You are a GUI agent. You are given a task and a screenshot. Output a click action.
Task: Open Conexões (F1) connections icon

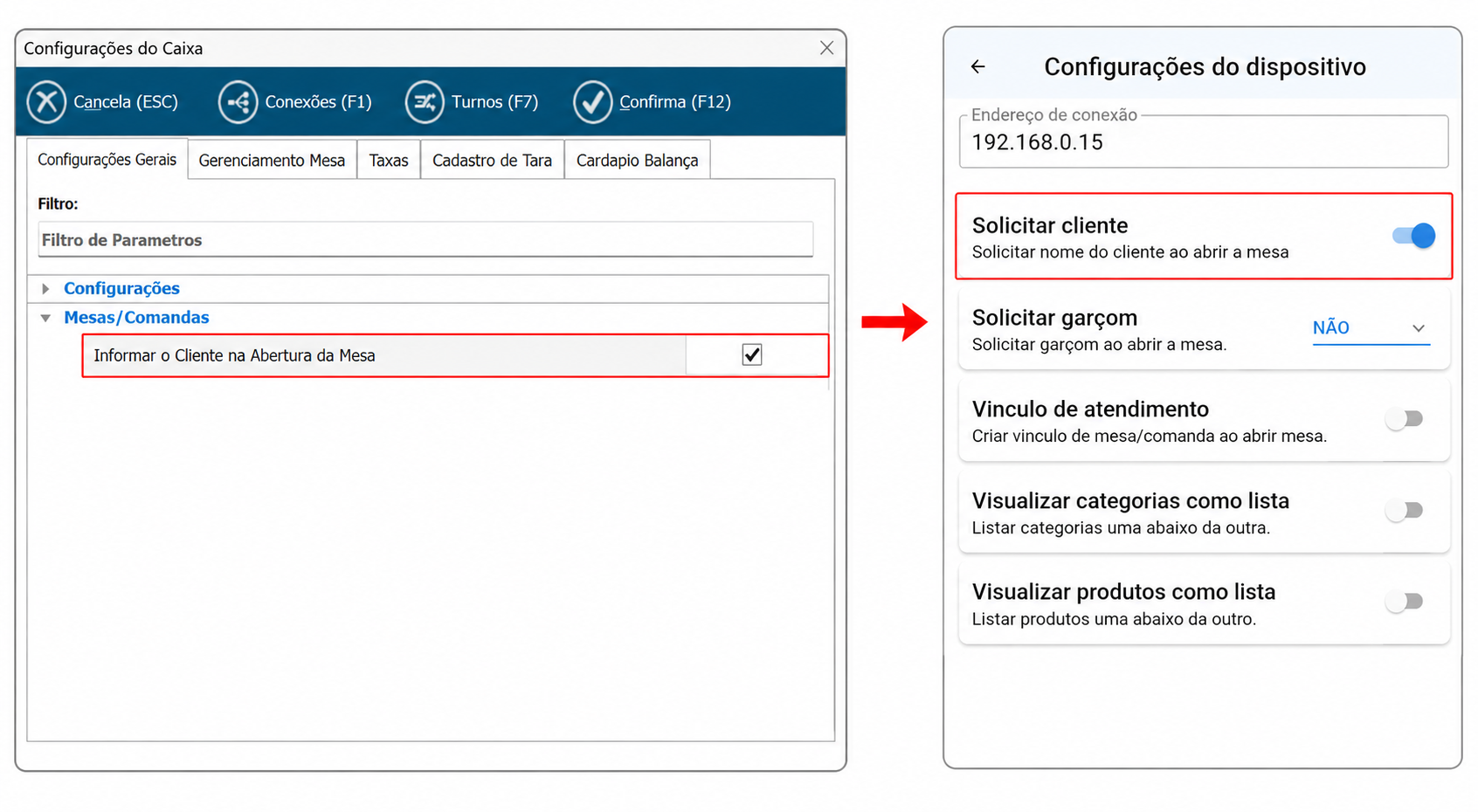click(238, 102)
